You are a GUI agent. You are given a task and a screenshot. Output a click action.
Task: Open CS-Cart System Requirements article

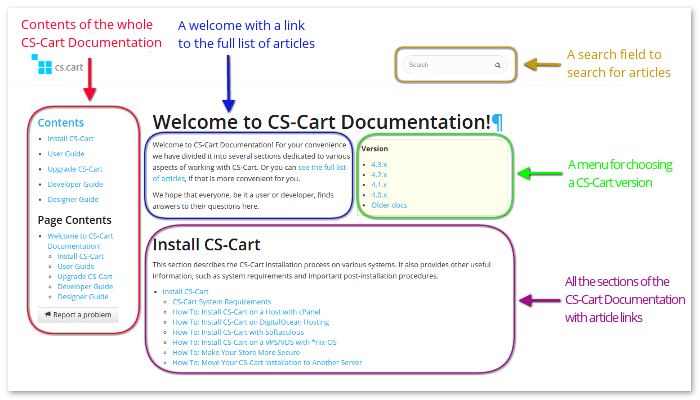coord(221,302)
